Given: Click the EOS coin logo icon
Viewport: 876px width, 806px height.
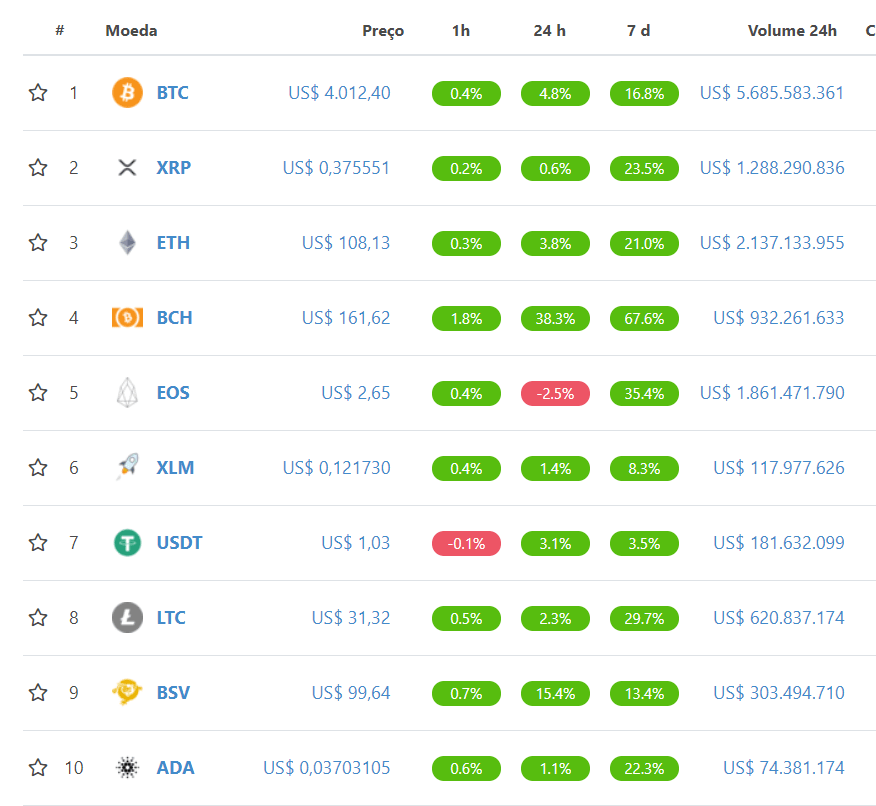Looking at the screenshot, I should coord(127,393).
